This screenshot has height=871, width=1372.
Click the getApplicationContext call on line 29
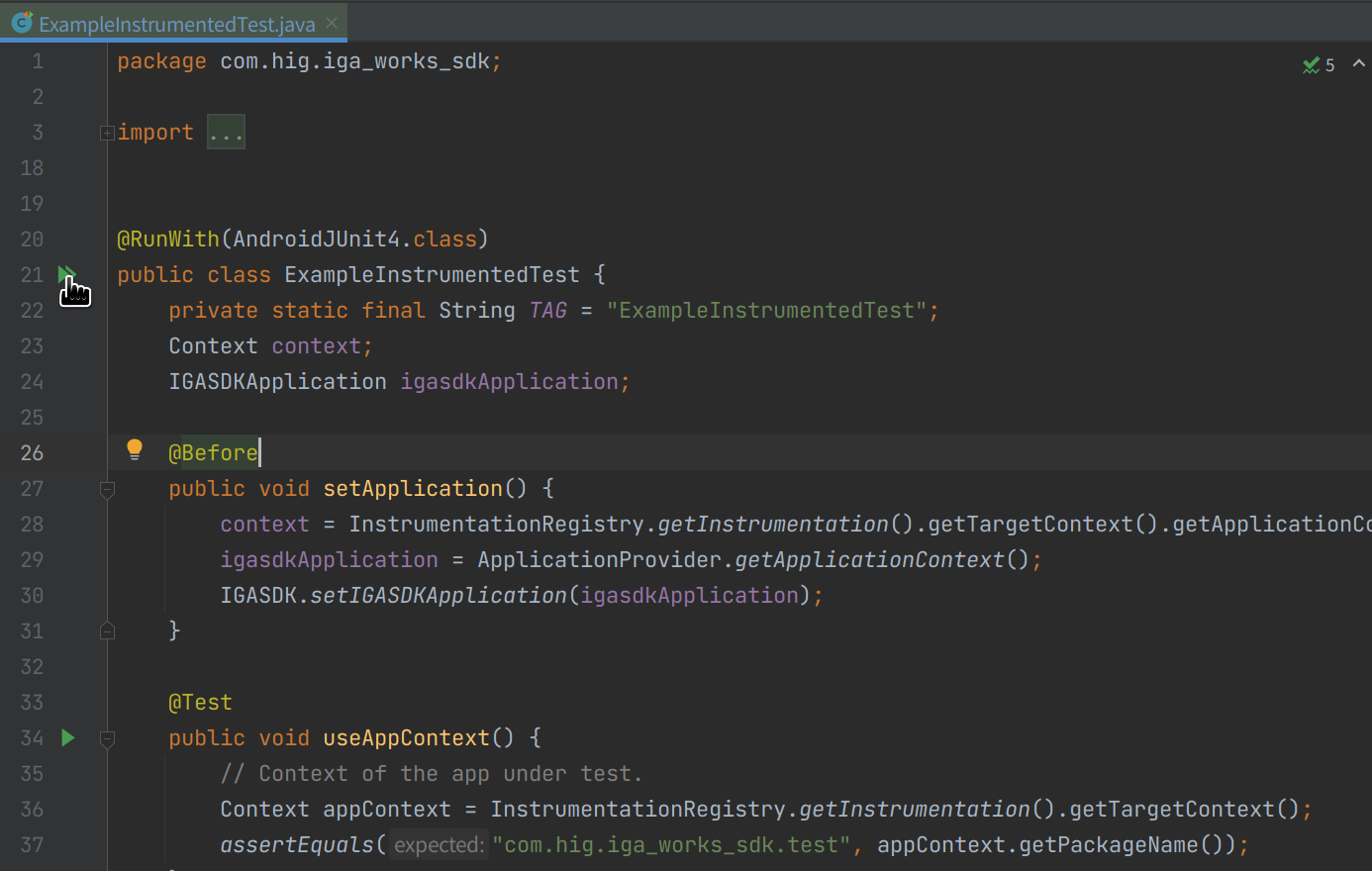coord(870,559)
